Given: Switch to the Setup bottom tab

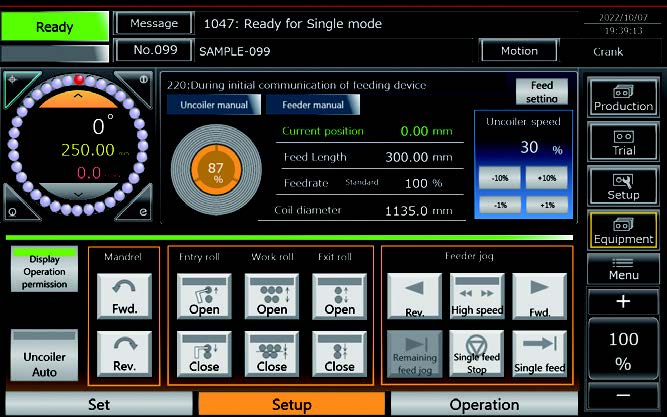Looking at the screenshot, I should [291, 404].
